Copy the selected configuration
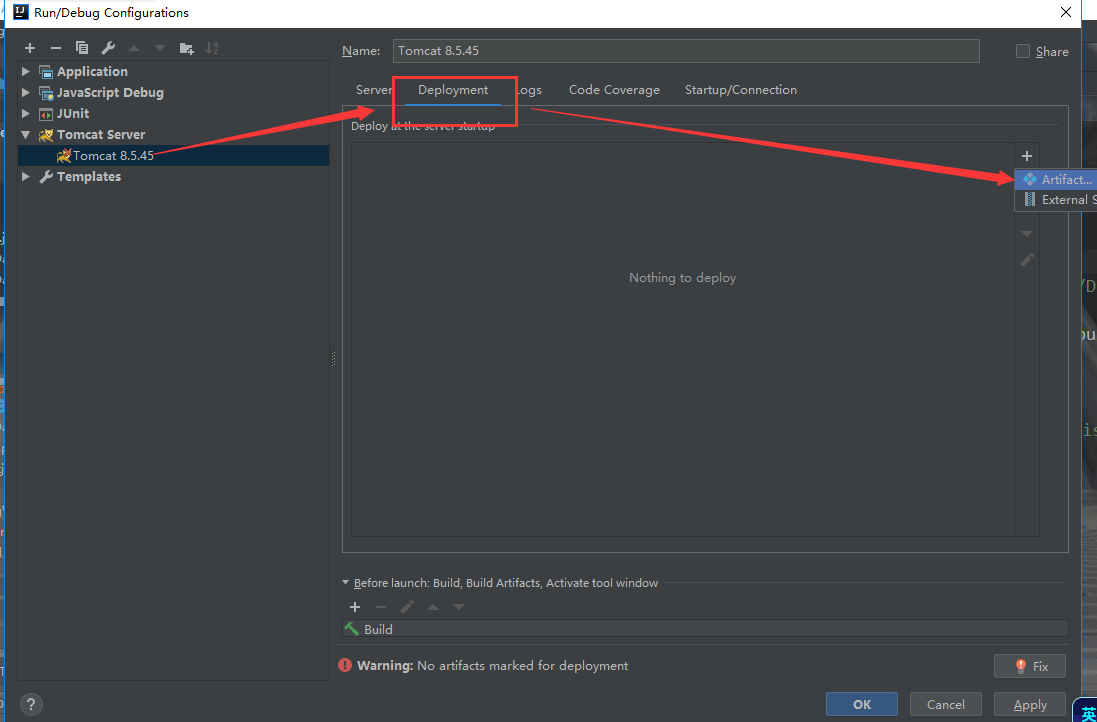This screenshot has height=722, width=1097. click(x=82, y=48)
